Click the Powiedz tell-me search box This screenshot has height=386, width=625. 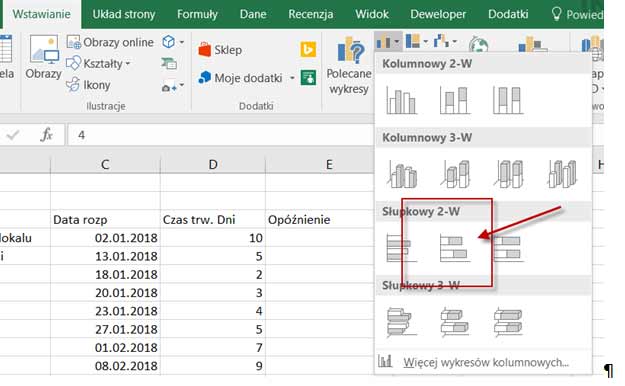click(577, 14)
